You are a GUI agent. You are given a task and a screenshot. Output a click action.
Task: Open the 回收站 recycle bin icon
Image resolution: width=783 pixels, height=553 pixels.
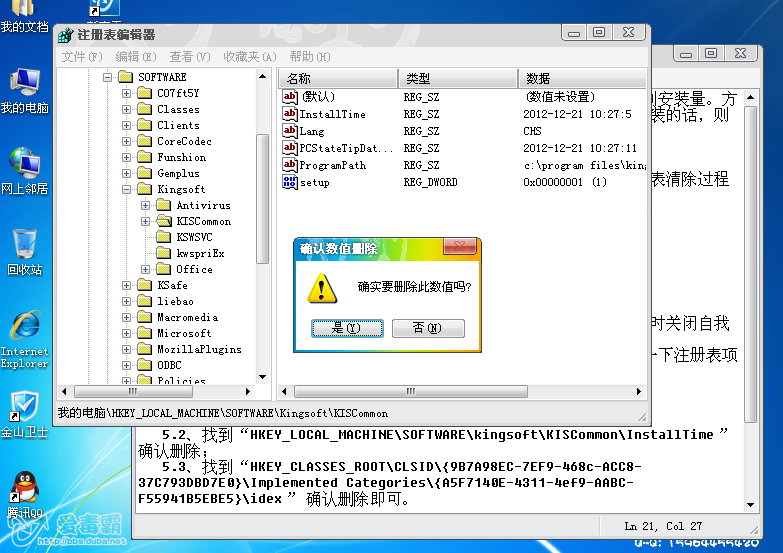tap(24, 252)
